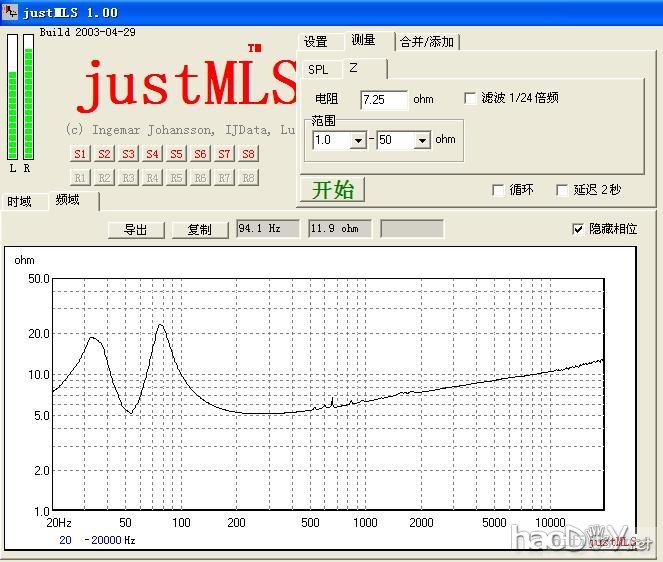Select the S3 memory slot button

(128, 154)
